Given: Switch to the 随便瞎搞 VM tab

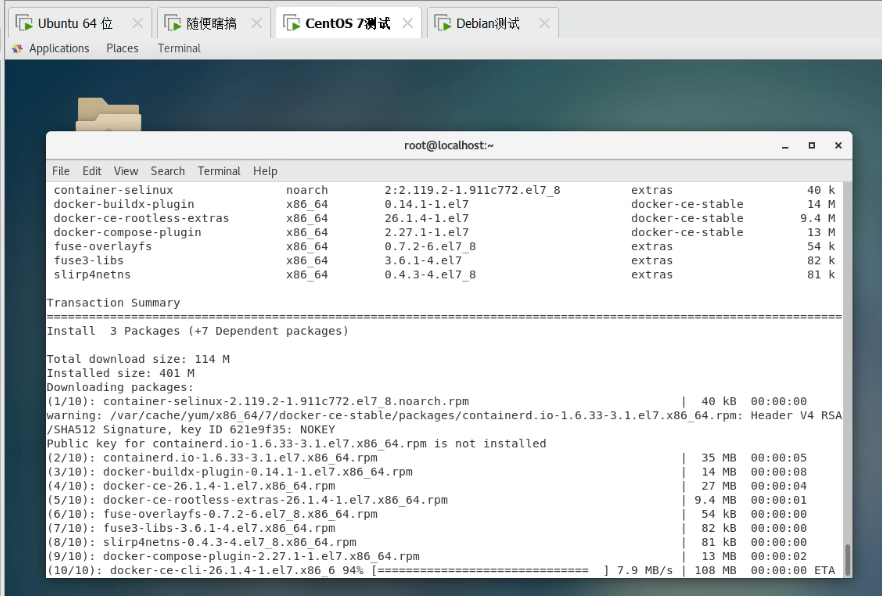Looking at the screenshot, I should coord(212,23).
